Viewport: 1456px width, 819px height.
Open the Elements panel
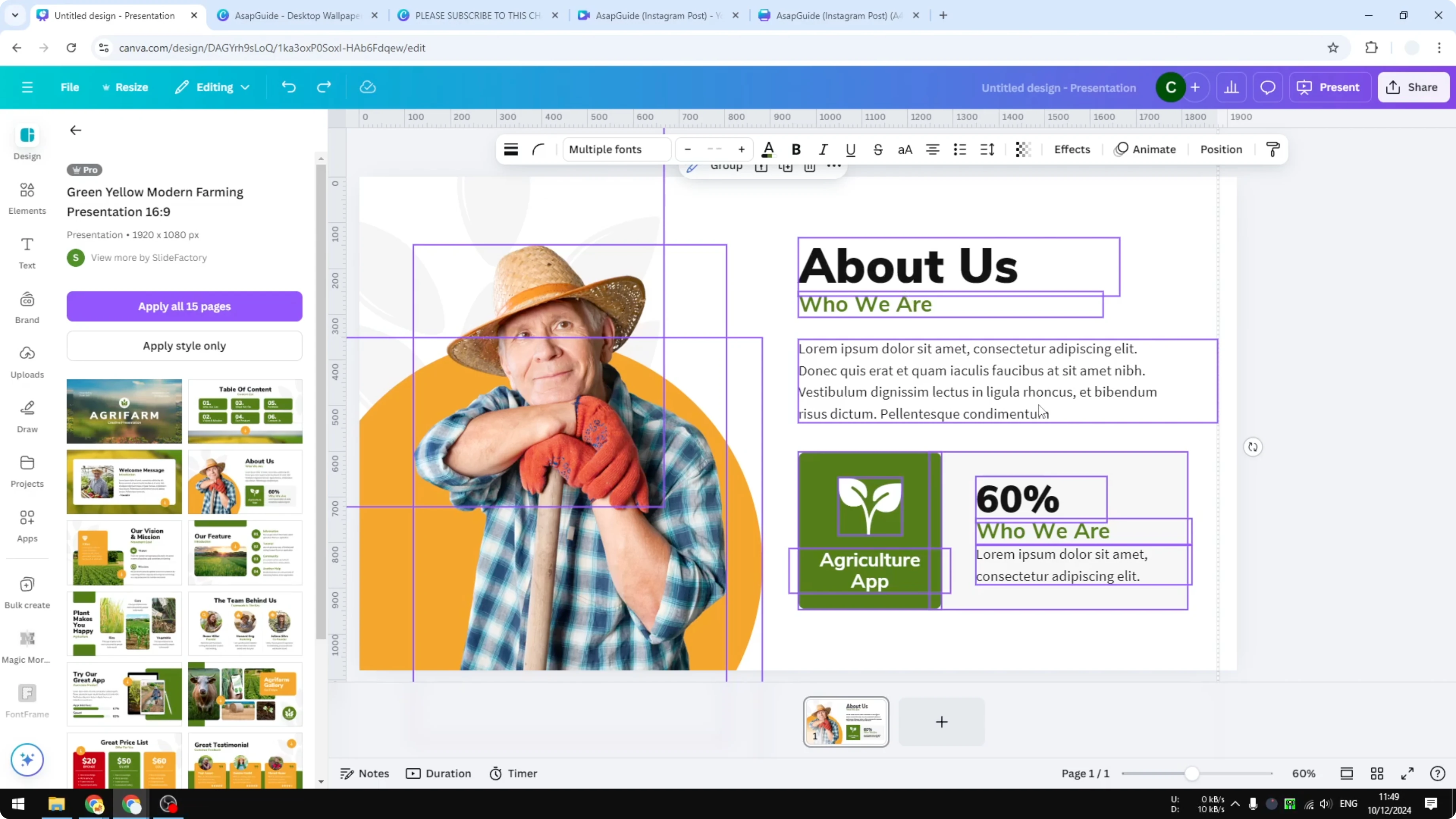click(x=27, y=198)
